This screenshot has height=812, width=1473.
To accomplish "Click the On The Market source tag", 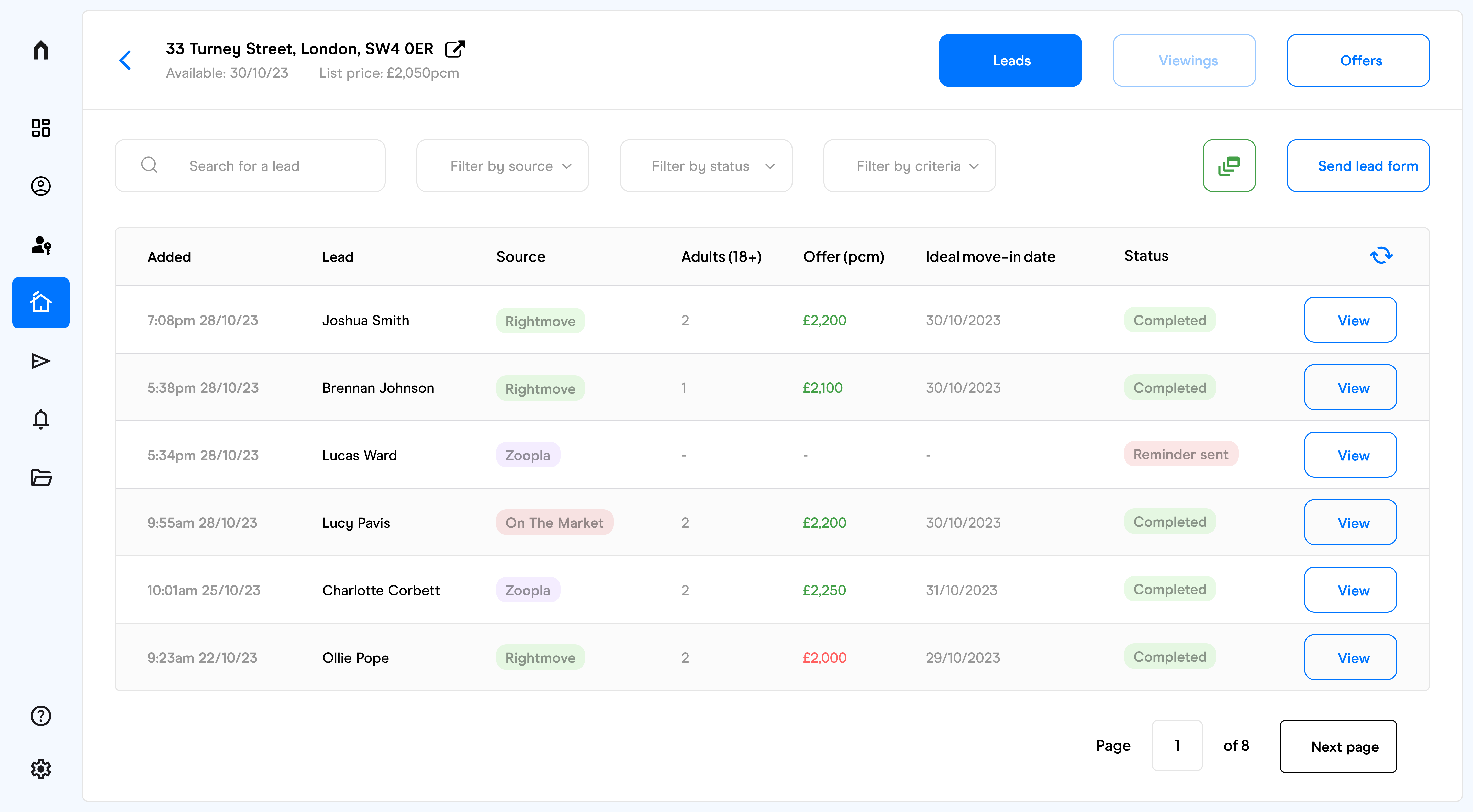I will point(555,523).
